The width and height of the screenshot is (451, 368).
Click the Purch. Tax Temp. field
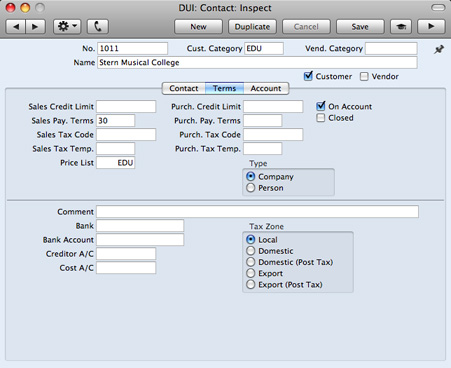coord(263,148)
